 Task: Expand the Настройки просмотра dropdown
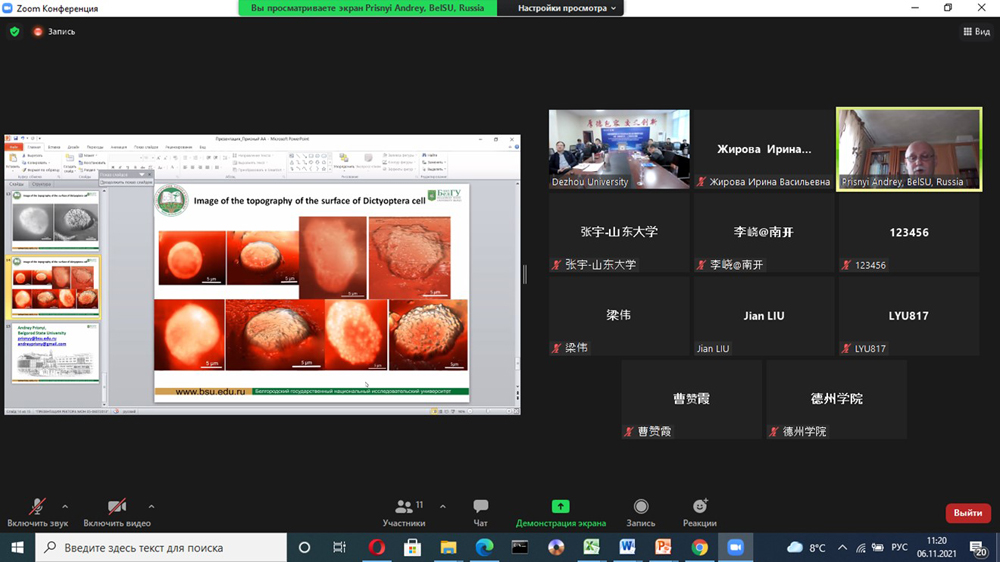[568, 8]
